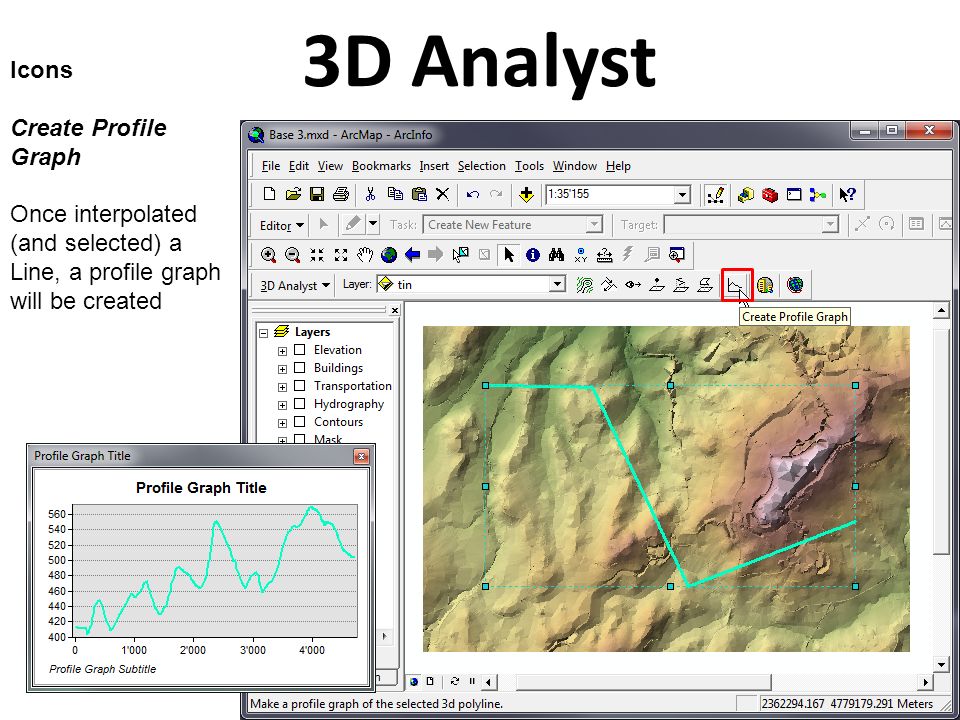Go back to previous extent
This screenshot has width=960, height=720.
pos(413,255)
